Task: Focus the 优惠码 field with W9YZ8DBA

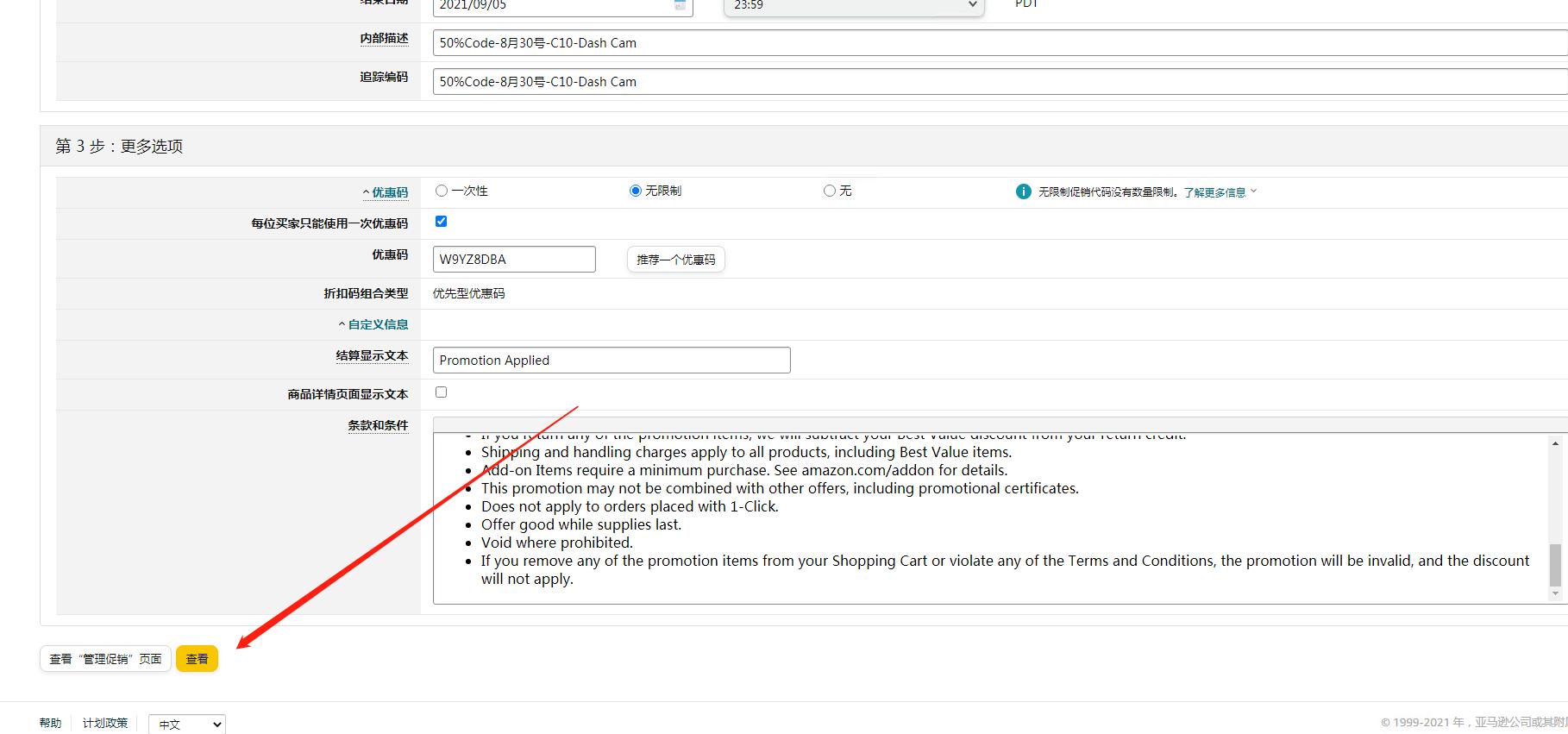Action: (x=514, y=260)
